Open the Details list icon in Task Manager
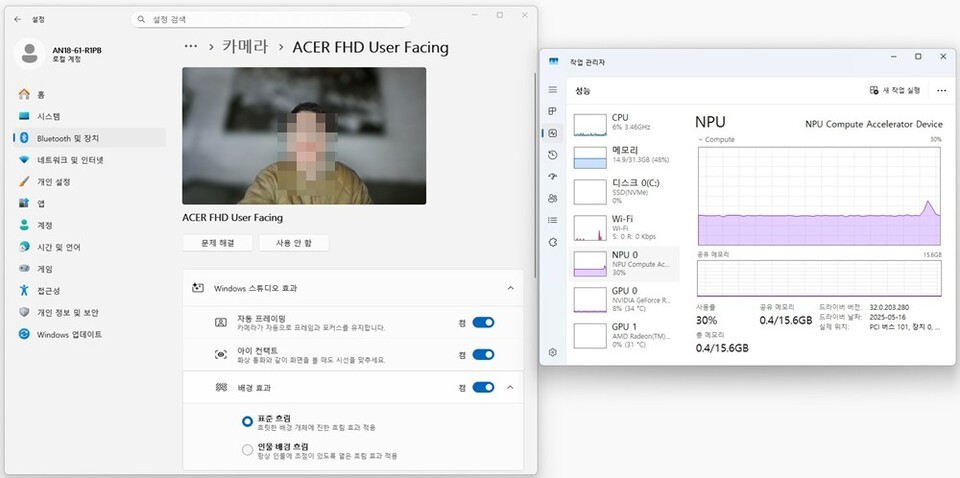This screenshot has width=960, height=478. pyautogui.click(x=553, y=220)
